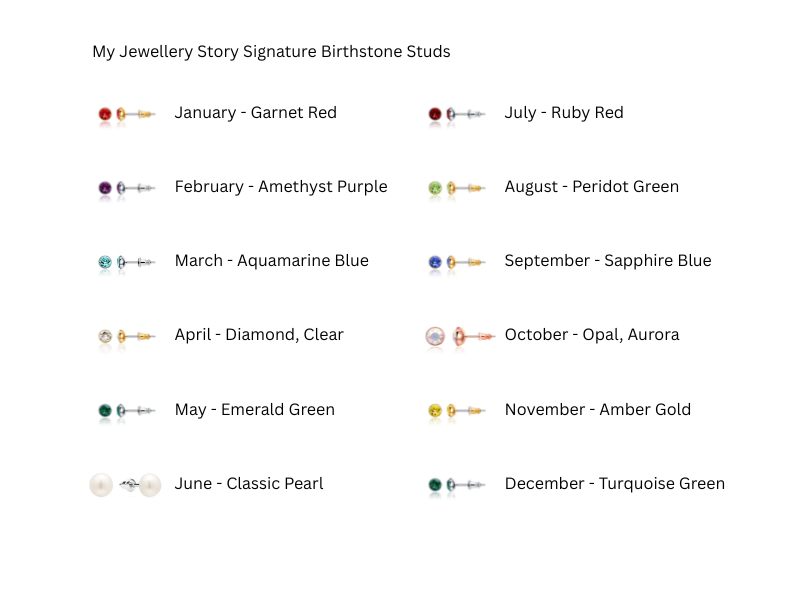Click the January garnet red stud image
800x600 pixels.
coord(126,114)
